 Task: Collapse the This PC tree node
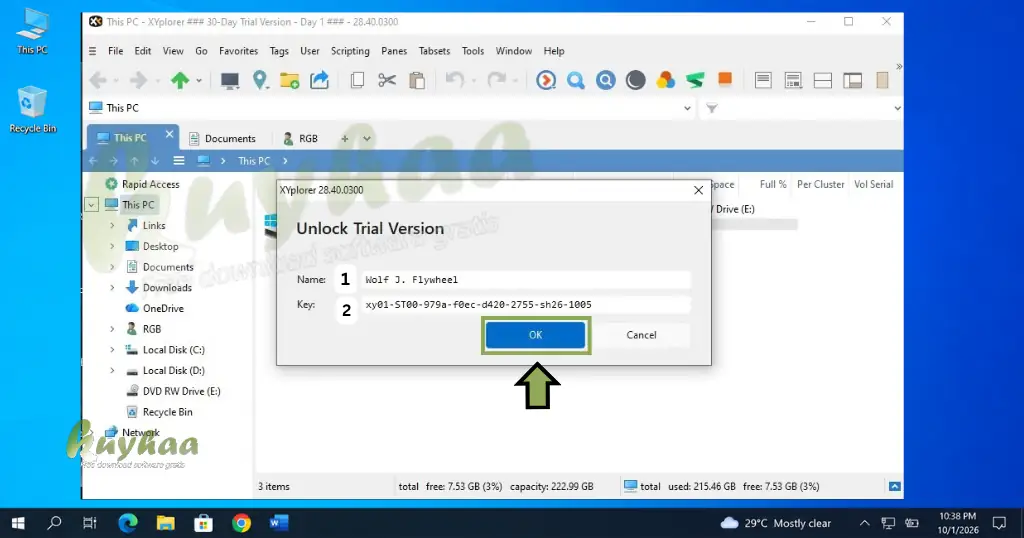tap(91, 205)
